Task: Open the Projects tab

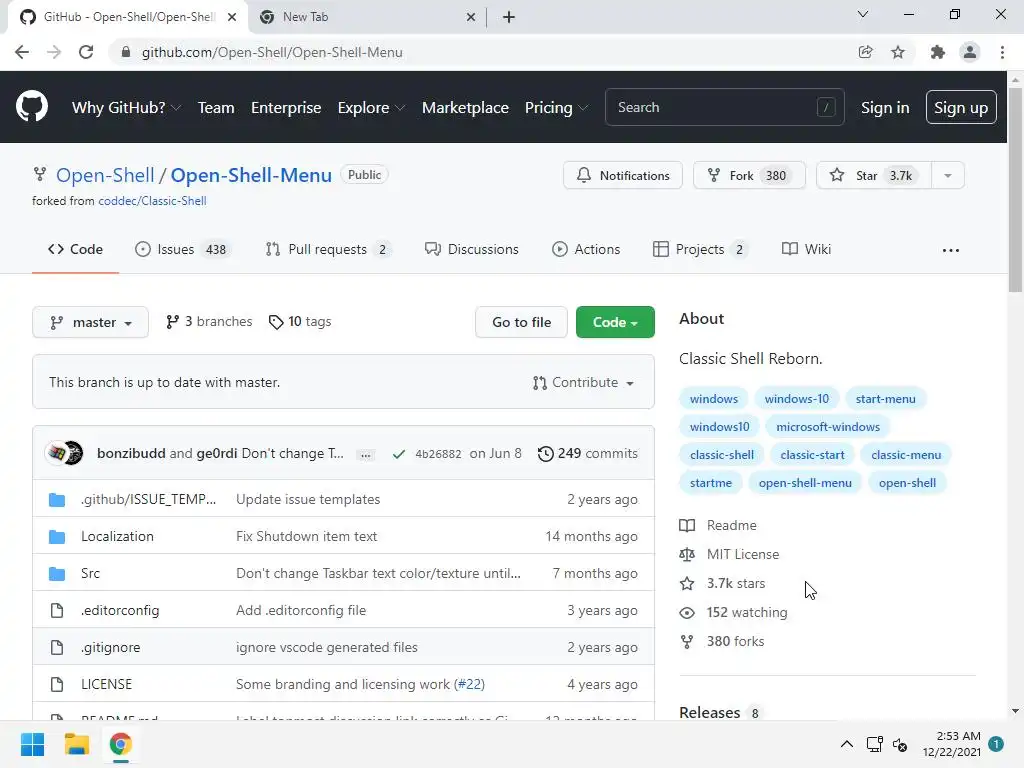Action: tap(699, 249)
